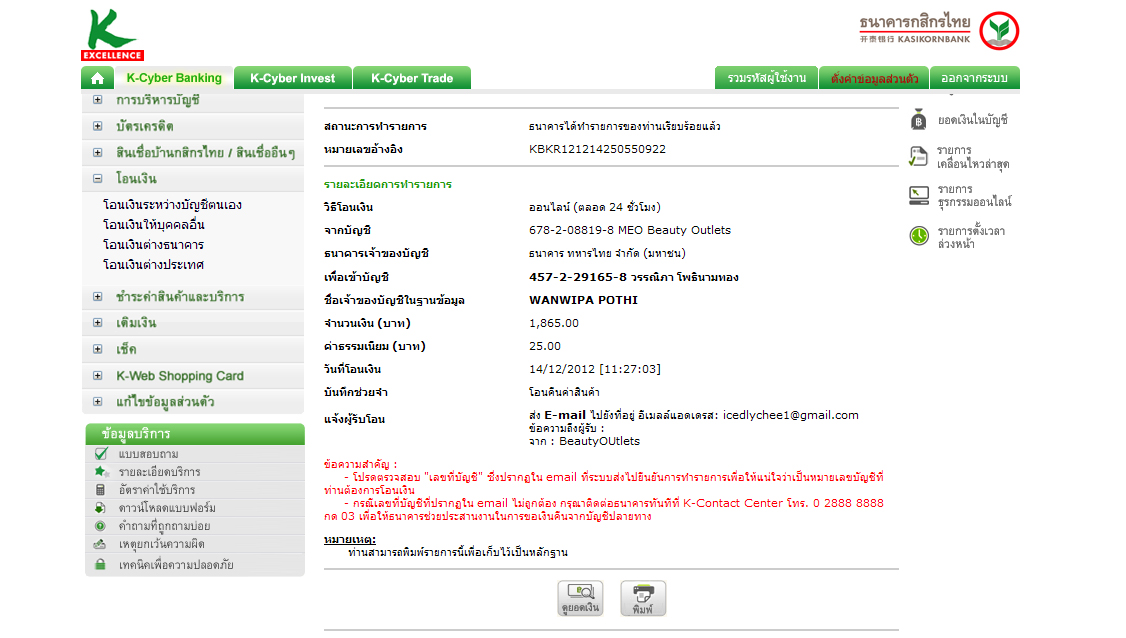Image resolution: width=1126 pixels, height=638 pixels.
Task: Click the logout button
Action: [974, 78]
